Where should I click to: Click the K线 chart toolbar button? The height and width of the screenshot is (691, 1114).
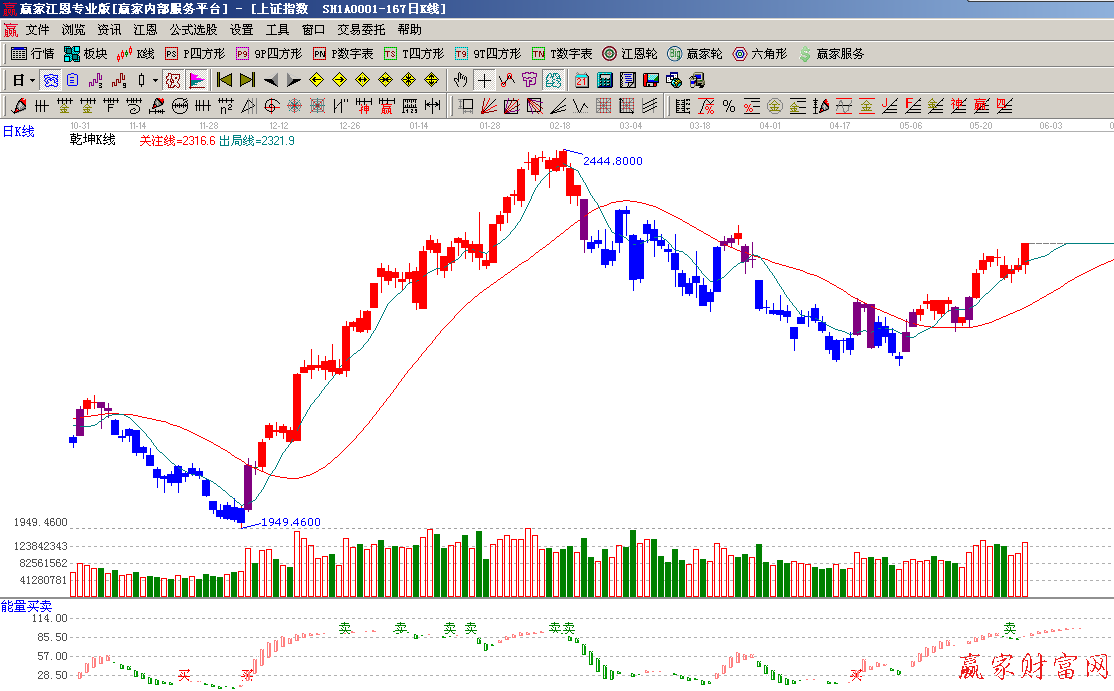136,54
